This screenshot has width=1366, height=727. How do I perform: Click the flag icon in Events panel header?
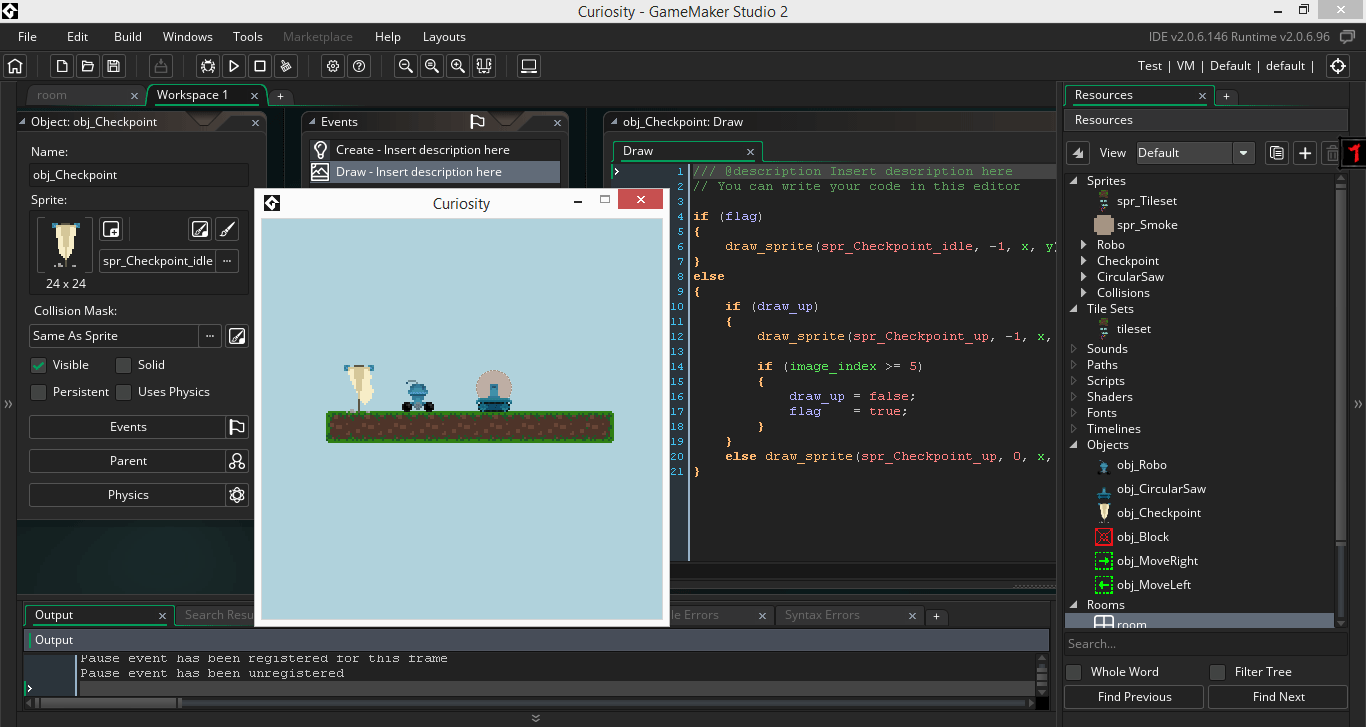477,122
